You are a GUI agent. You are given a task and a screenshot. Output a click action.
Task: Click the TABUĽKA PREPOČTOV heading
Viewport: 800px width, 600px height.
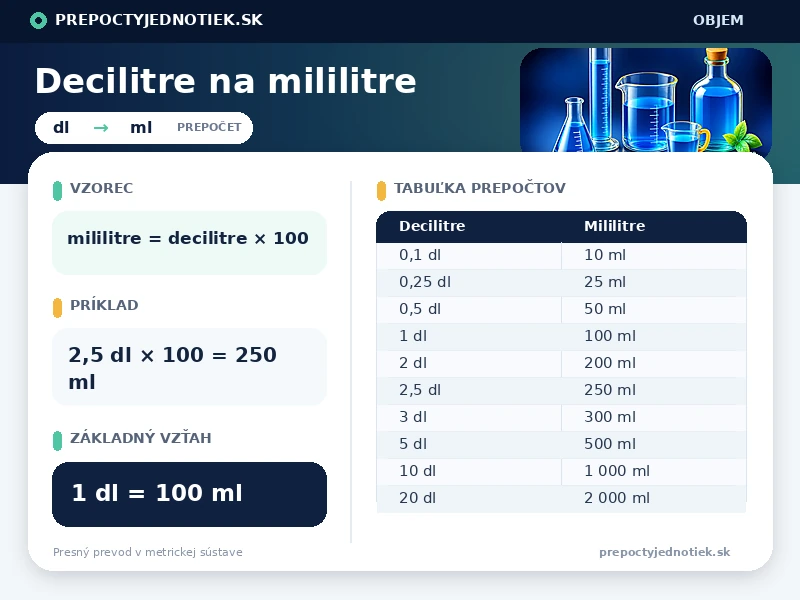(x=480, y=188)
